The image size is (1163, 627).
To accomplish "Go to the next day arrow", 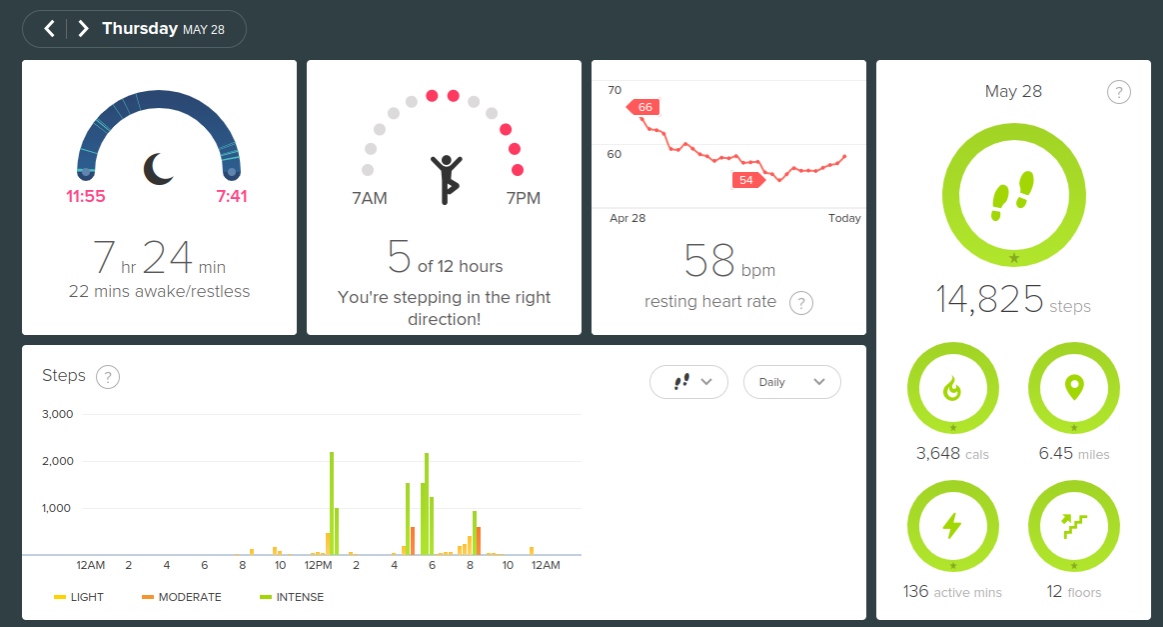I will click(83, 29).
